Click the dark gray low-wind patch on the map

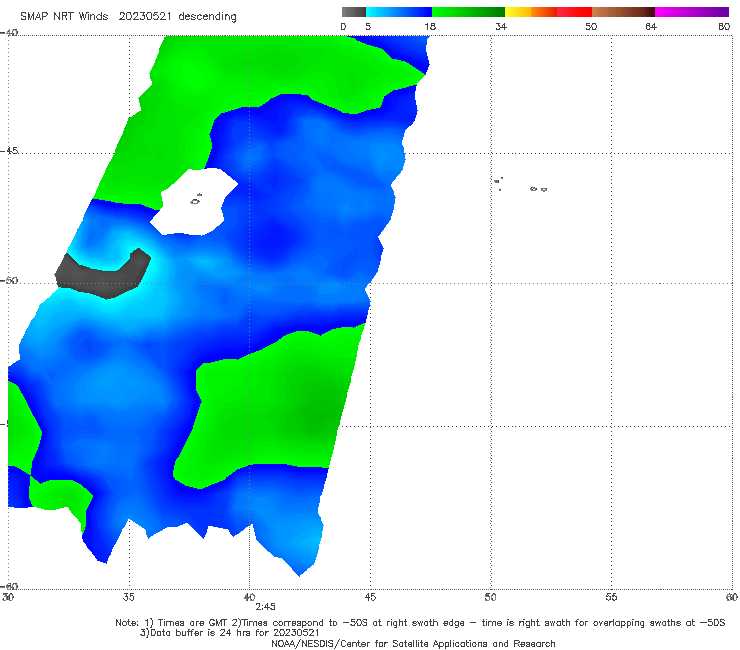click(x=103, y=274)
